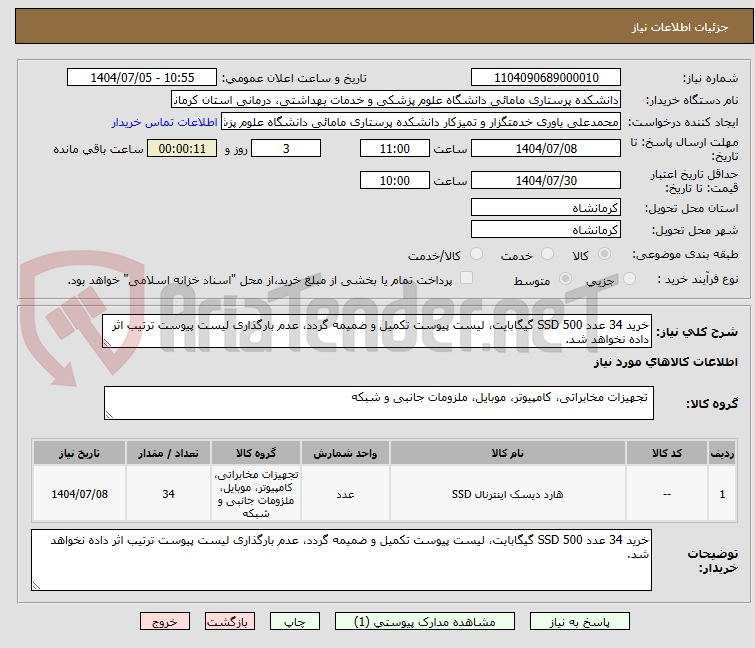
Task: Click the کد کالا column header
Action: 666,453
